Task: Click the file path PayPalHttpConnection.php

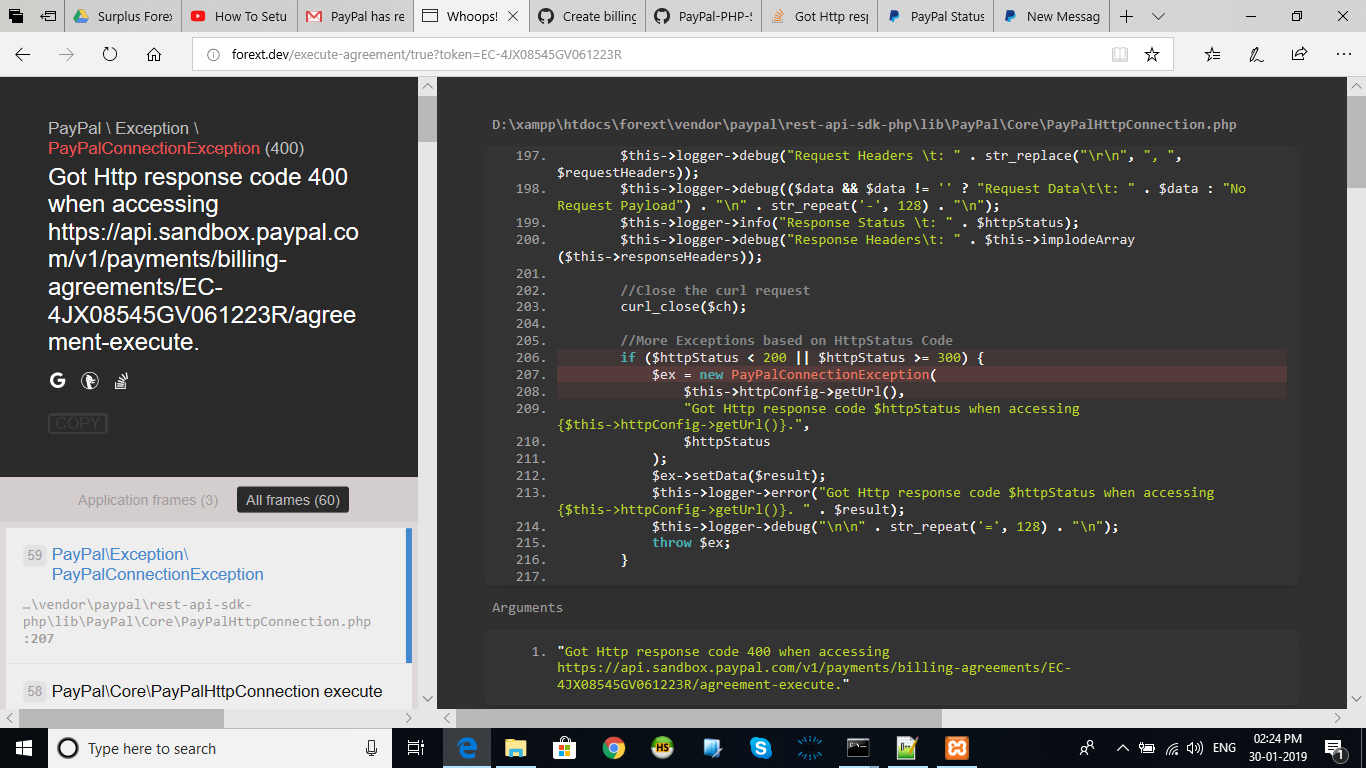Action: point(864,125)
